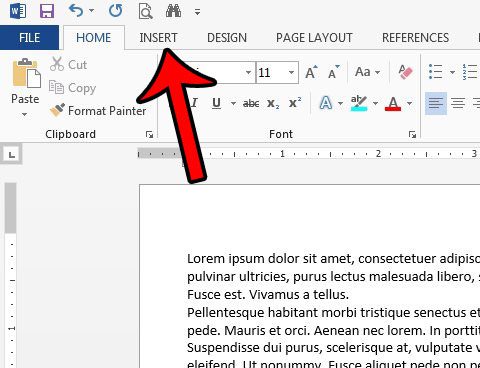Open Print Preview from Quick Access Toolbar
The image size is (480, 368).
pyautogui.click(x=146, y=11)
